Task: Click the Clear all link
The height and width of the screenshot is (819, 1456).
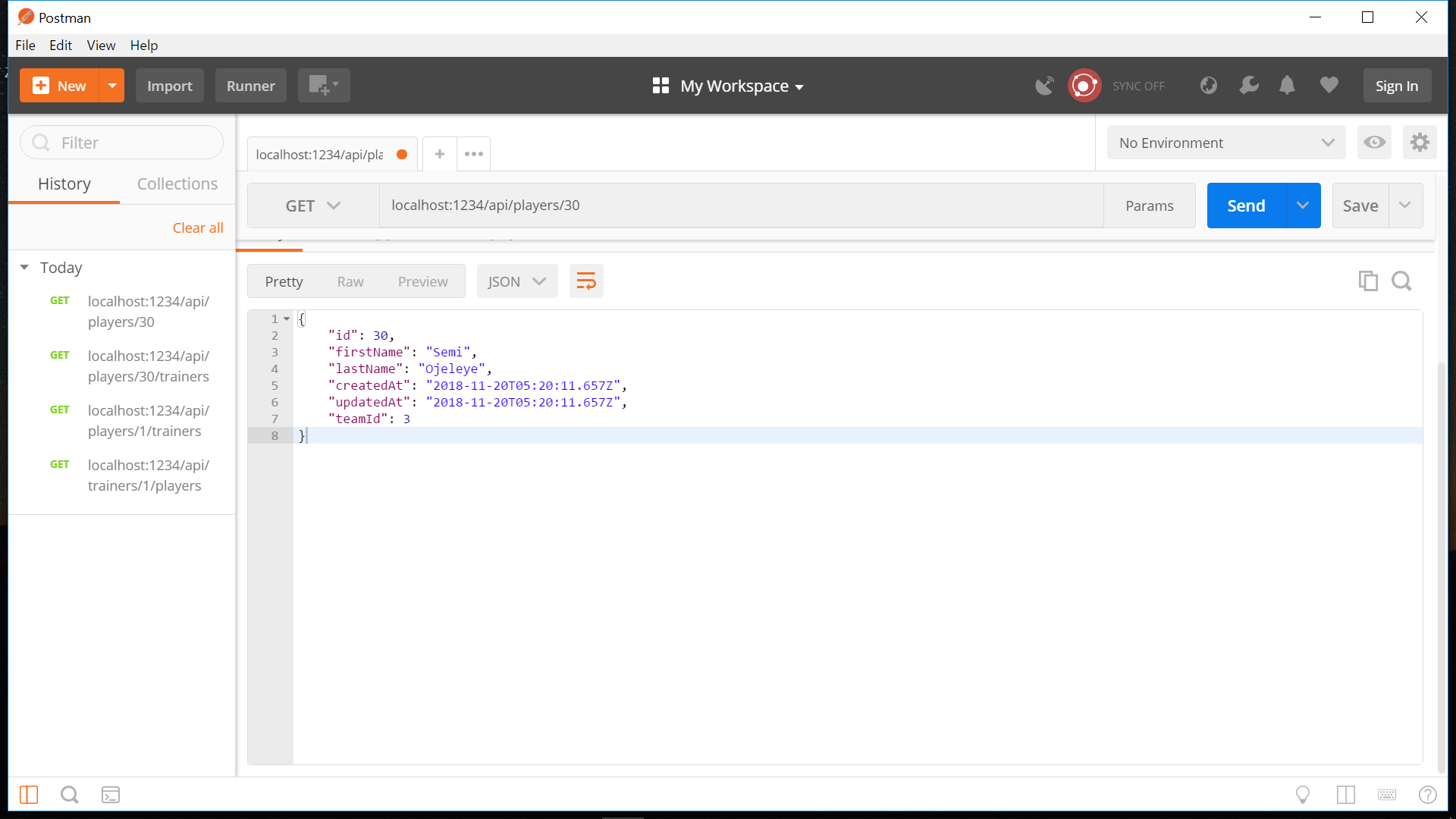Action: pyautogui.click(x=198, y=228)
